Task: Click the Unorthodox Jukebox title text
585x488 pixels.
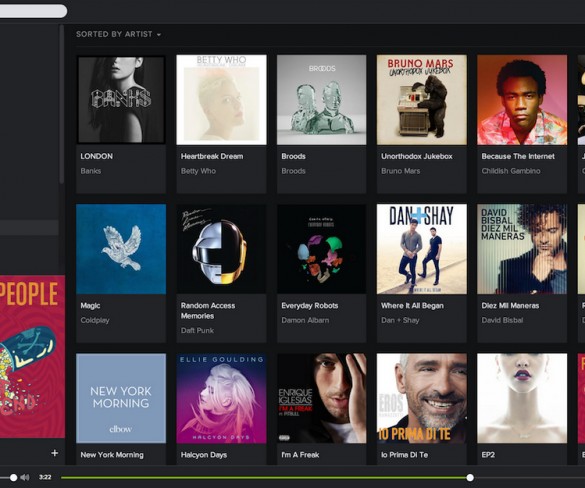Action: (417, 156)
